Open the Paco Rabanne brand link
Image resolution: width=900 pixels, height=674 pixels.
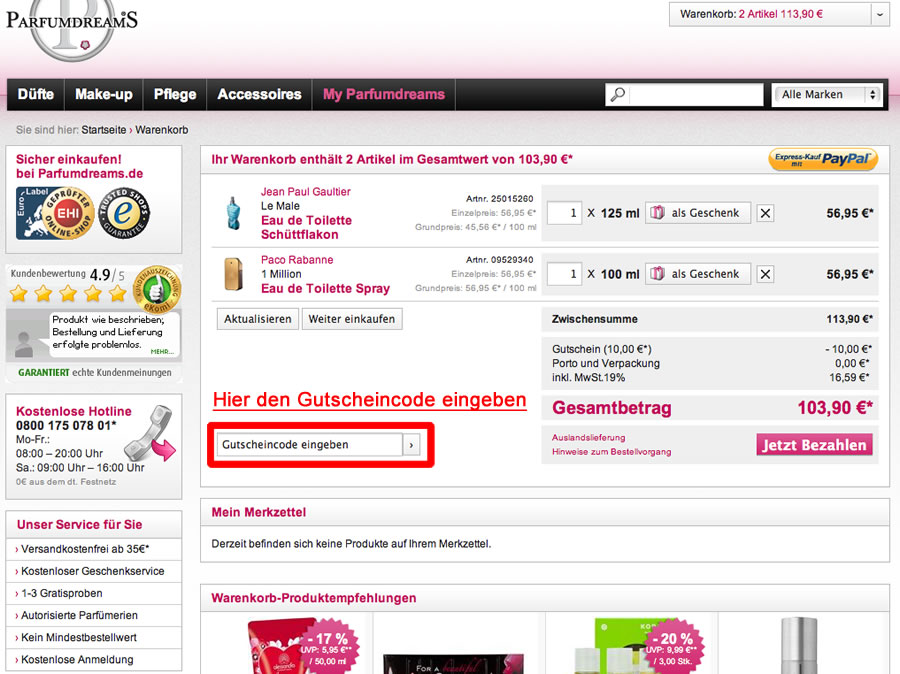(x=297, y=259)
